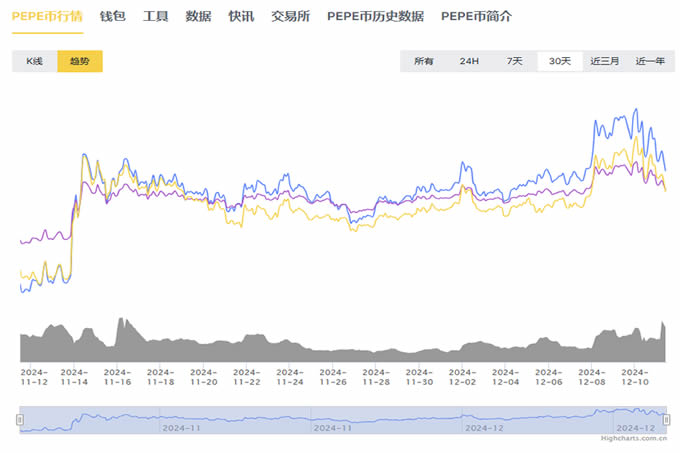
Task: Open the 快讯 tab
Action: [x=242, y=16]
